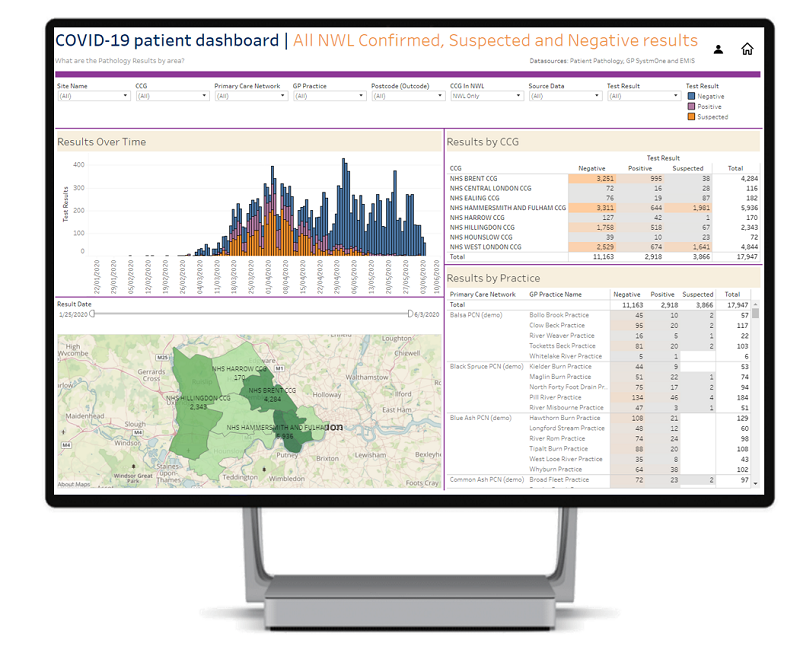Click Longford Stream Practice row
Viewport: 800px width, 656px height.
click(639, 428)
